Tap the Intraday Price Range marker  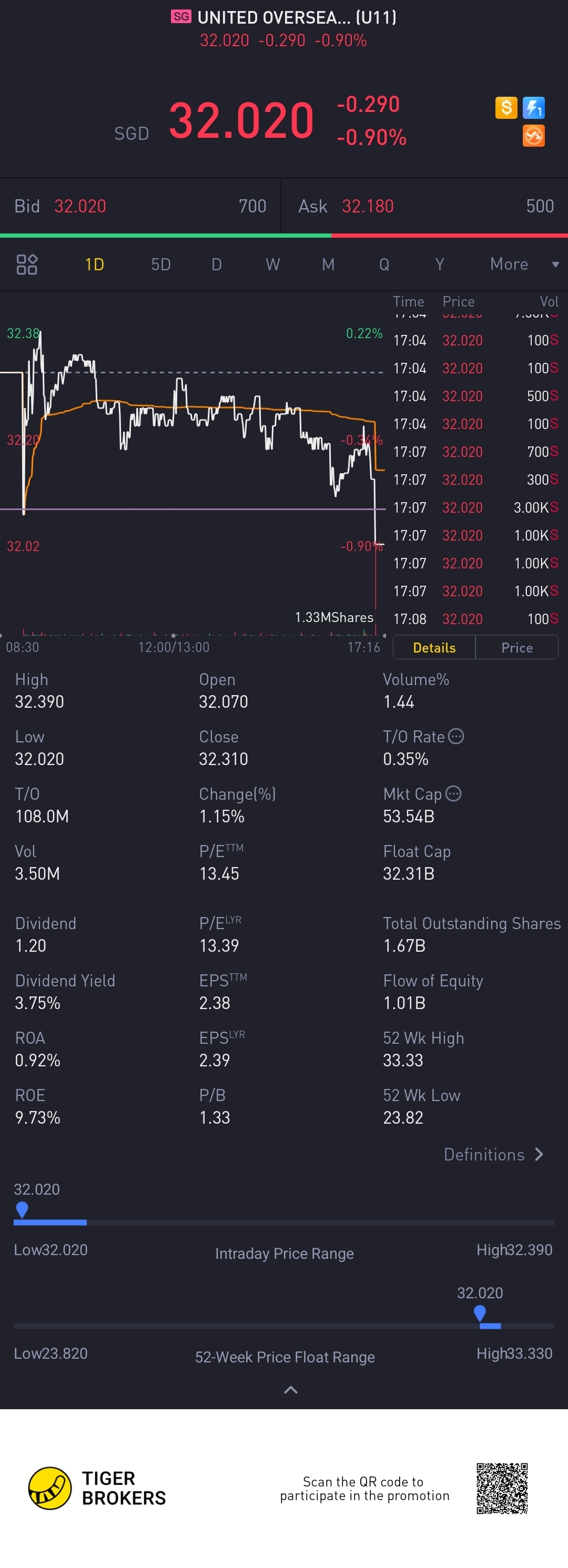[x=22, y=1208]
